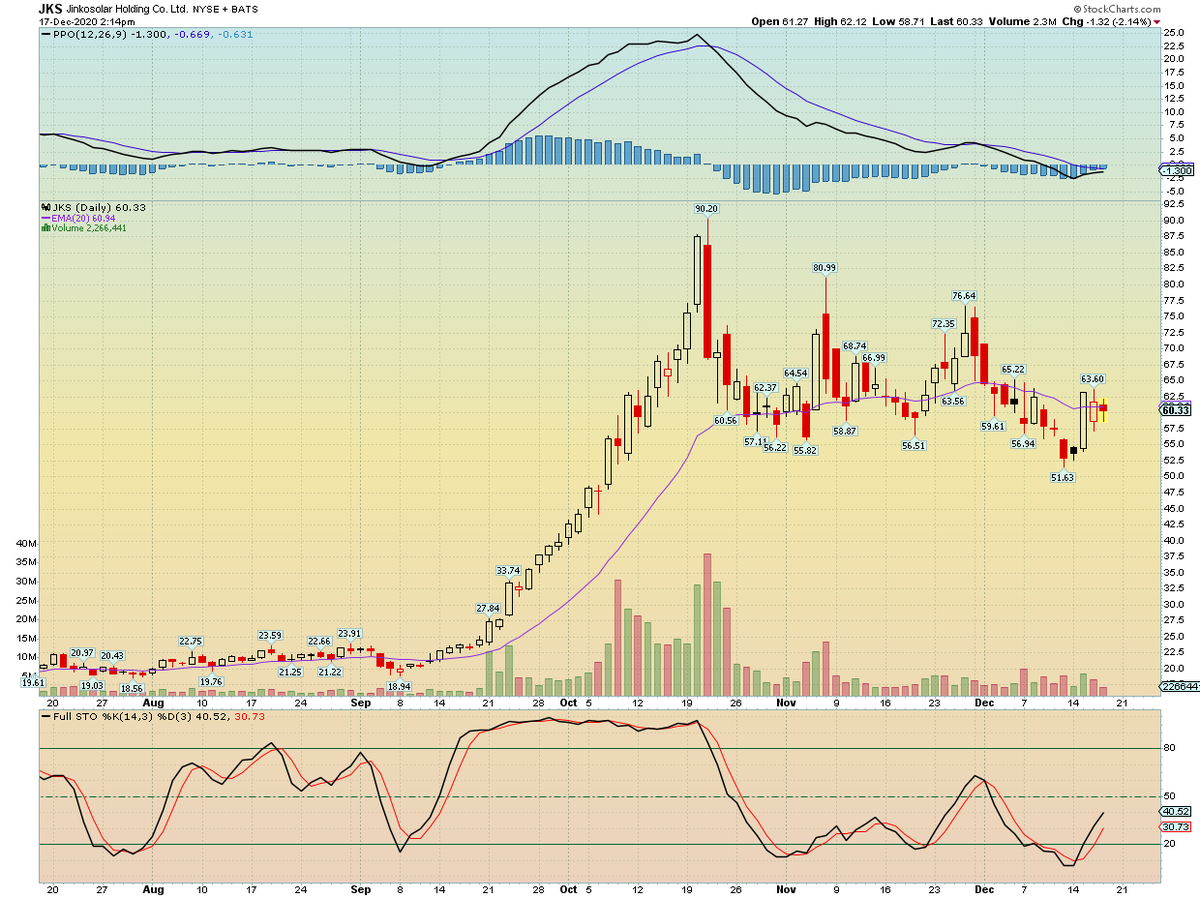
Task: Click the 30.73 tag on stochastic axis
Action: coord(1173,827)
